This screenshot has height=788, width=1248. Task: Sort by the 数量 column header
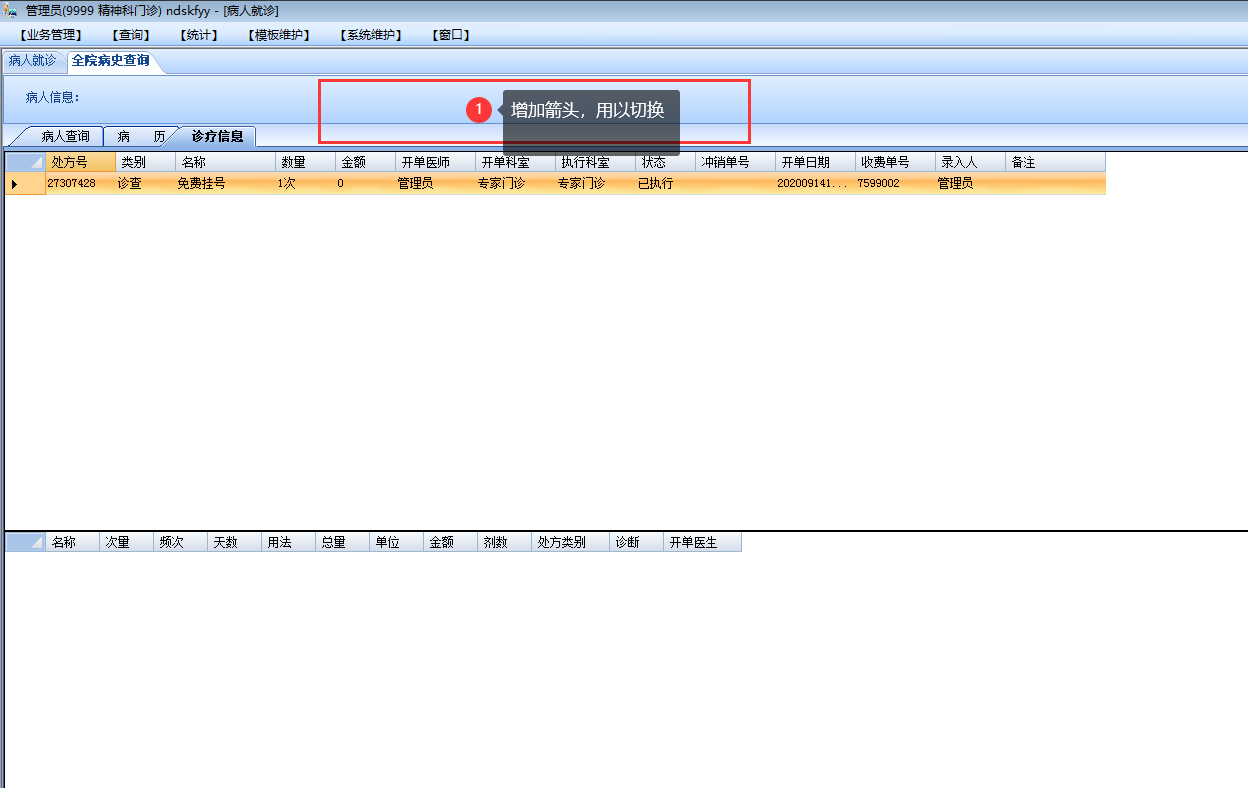(x=305, y=162)
